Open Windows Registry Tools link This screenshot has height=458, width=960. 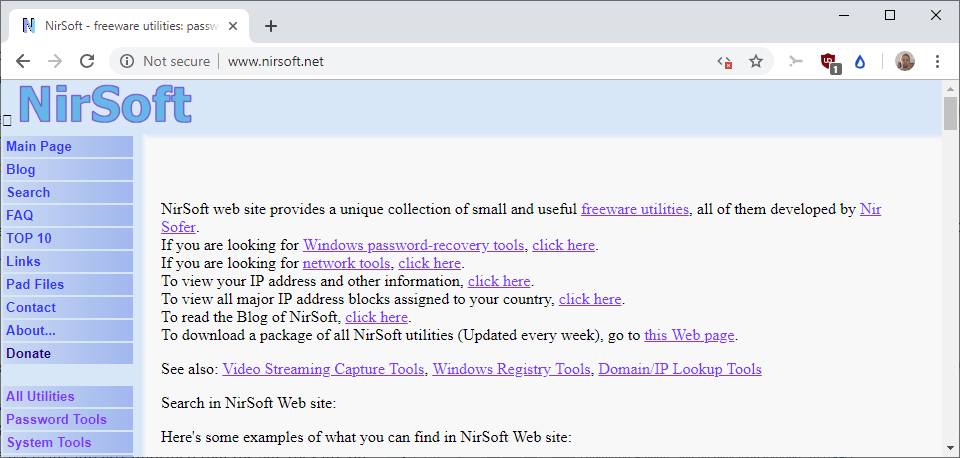point(511,369)
